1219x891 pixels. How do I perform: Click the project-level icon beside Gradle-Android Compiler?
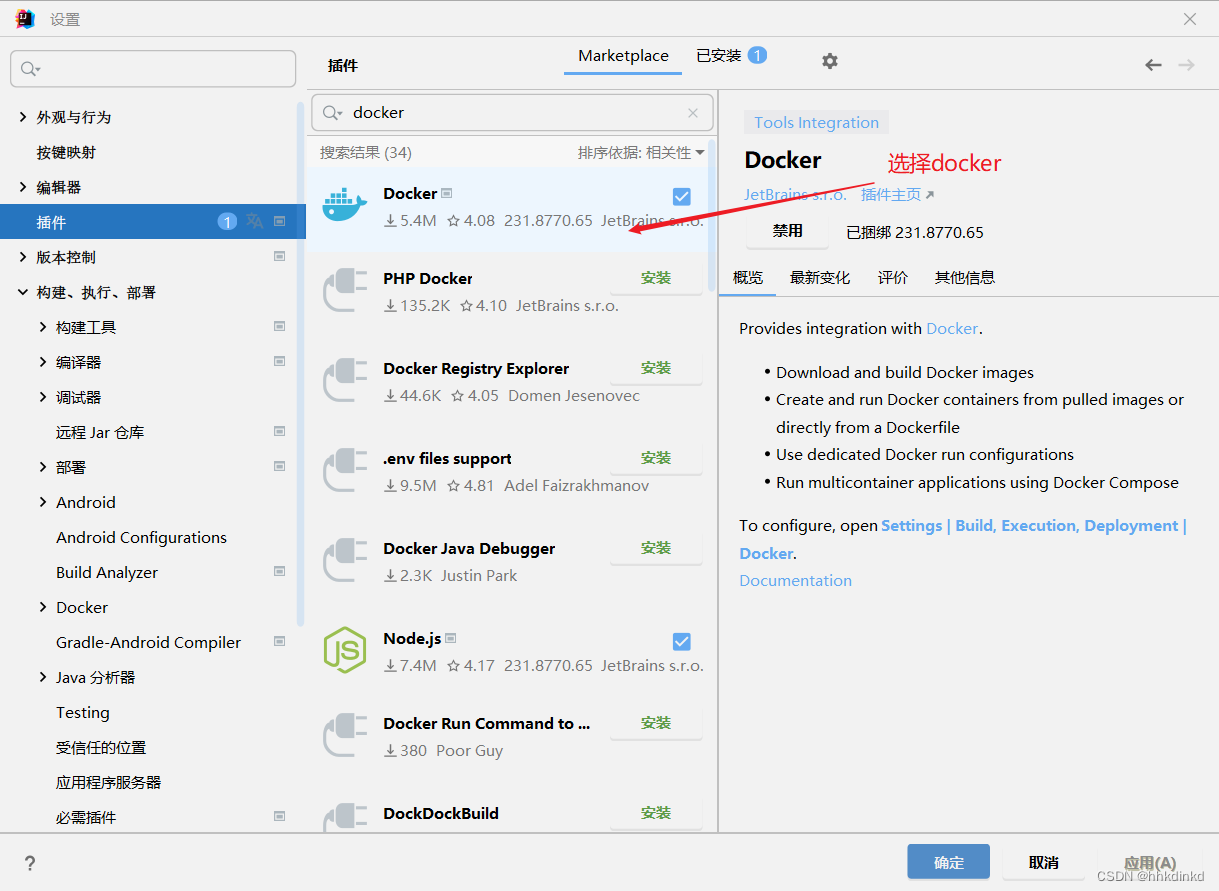(x=280, y=641)
